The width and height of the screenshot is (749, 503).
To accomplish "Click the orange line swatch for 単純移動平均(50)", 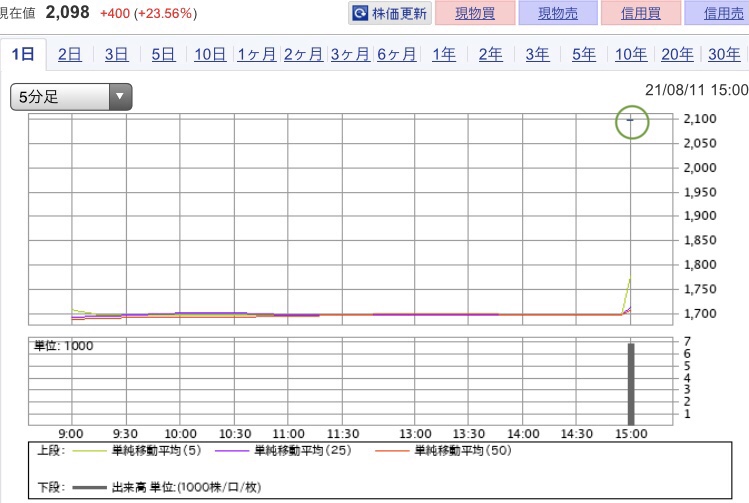I will 392,450.
